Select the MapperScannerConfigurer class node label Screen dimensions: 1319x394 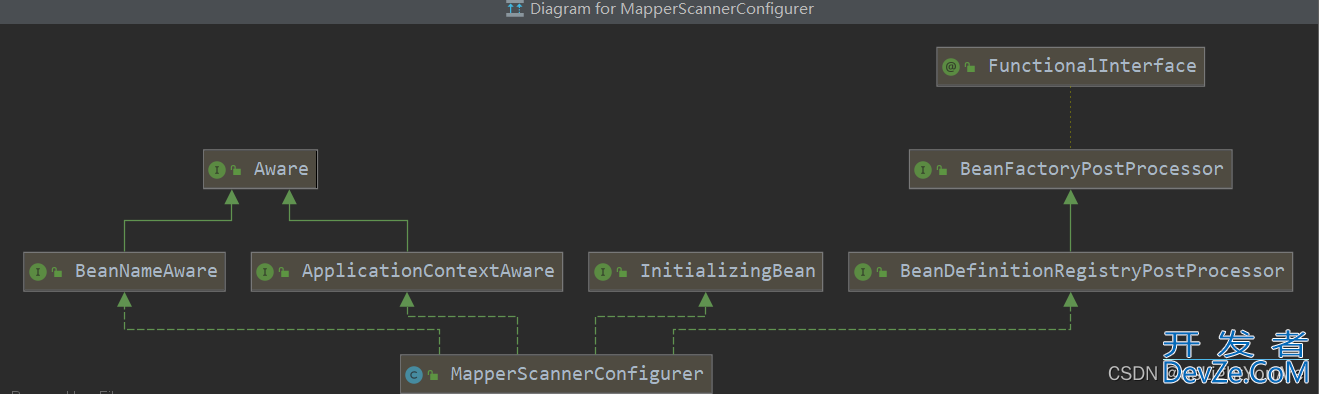point(577,374)
